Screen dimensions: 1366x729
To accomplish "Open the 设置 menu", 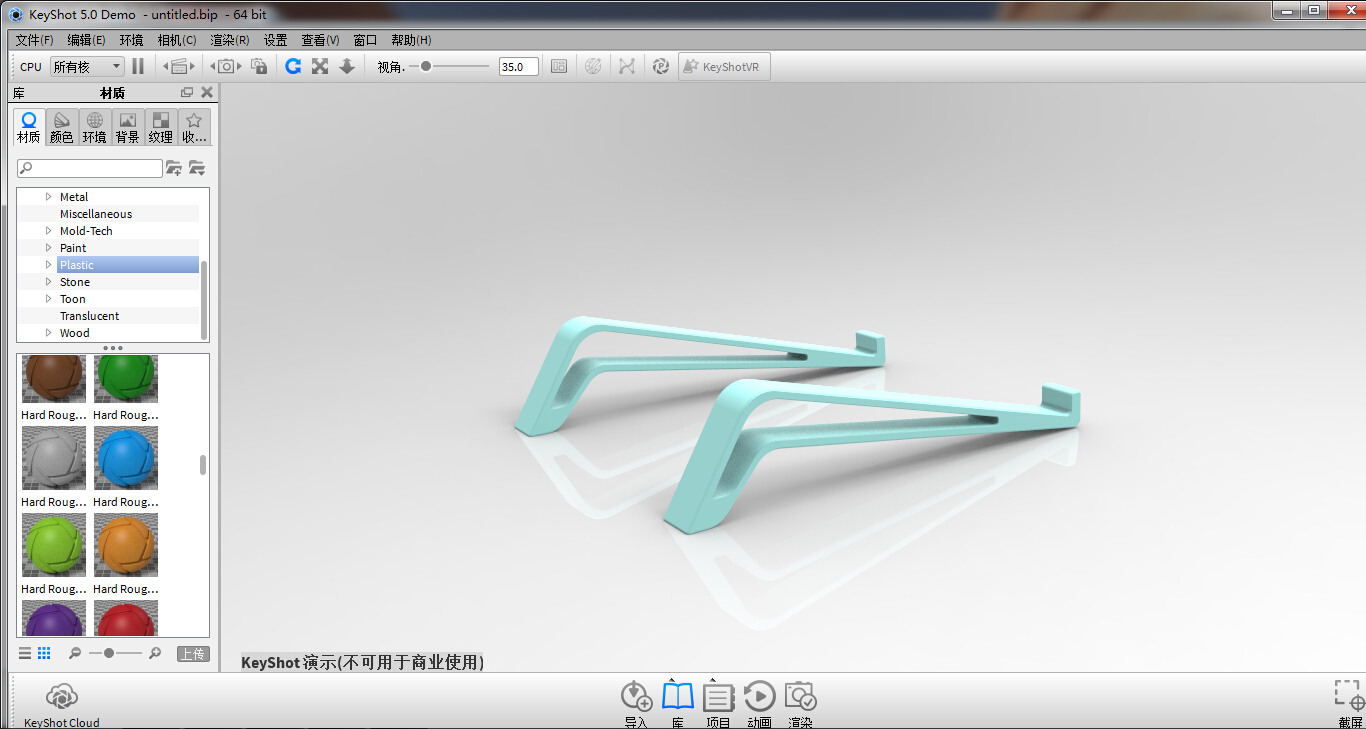I will click(x=275, y=40).
